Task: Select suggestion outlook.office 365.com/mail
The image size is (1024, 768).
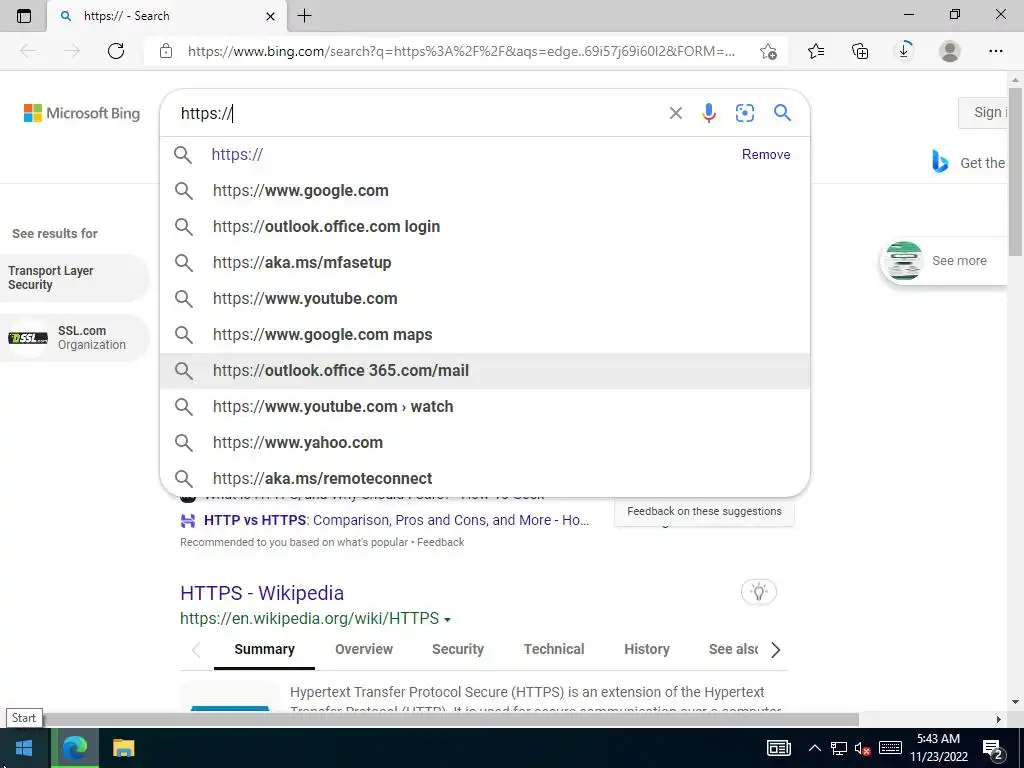Action: [x=485, y=370]
